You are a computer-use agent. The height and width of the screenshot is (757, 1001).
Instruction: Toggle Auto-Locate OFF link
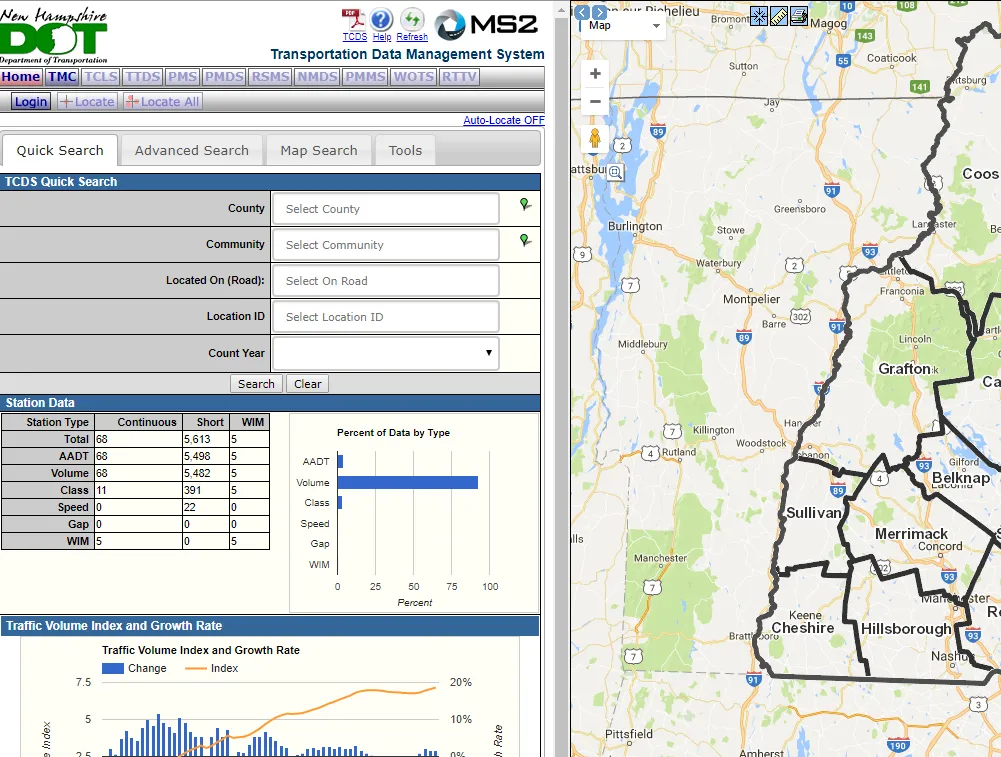click(504, 120)
